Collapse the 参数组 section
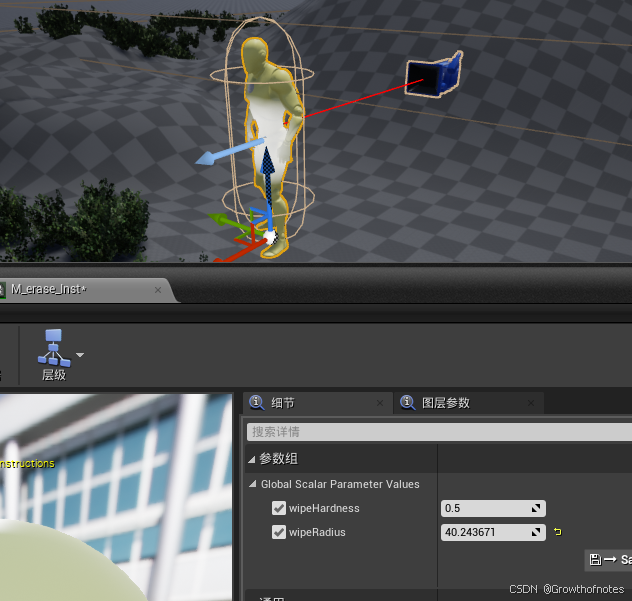The image size is (632, 601). pos(252,459)
